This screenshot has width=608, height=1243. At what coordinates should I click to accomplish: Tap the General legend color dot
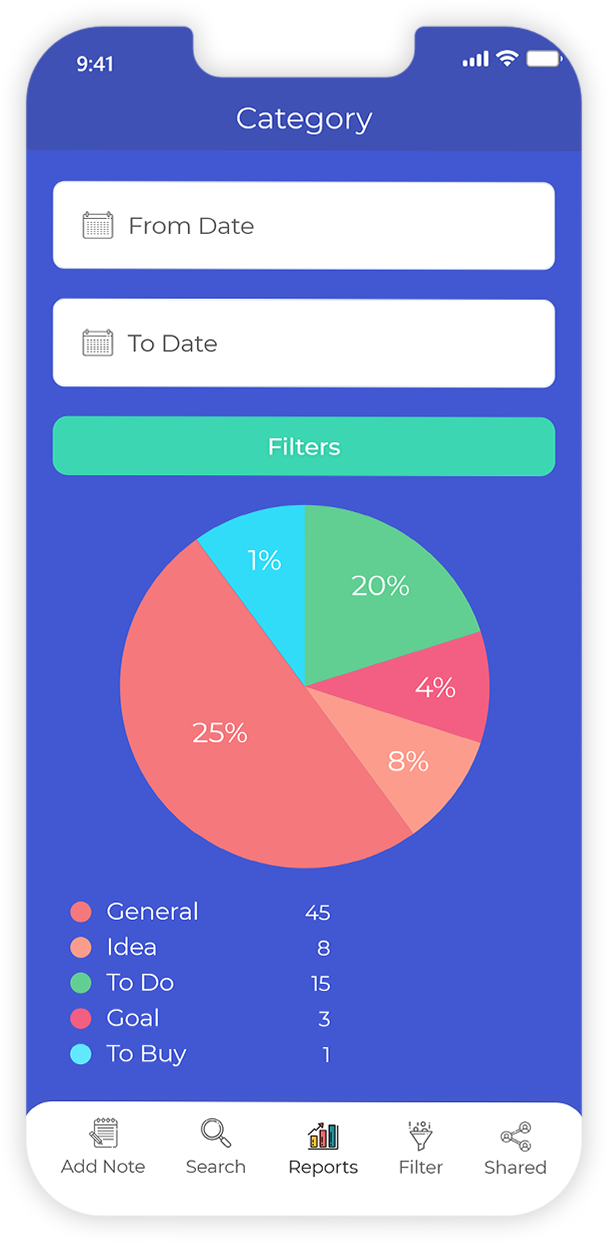[81, 912]
